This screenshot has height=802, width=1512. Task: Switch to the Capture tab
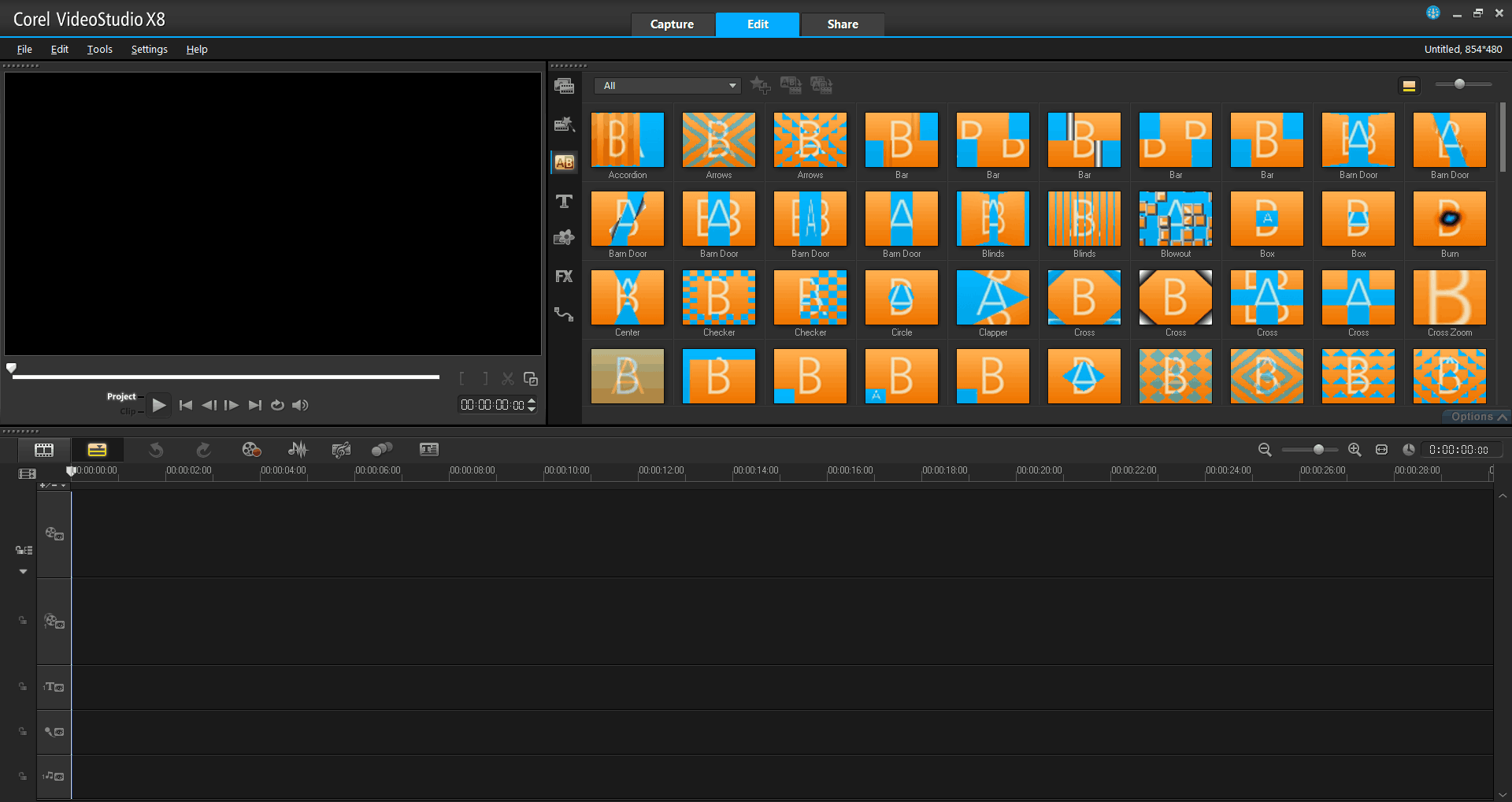pyautogui.click(x=673, y=24)
